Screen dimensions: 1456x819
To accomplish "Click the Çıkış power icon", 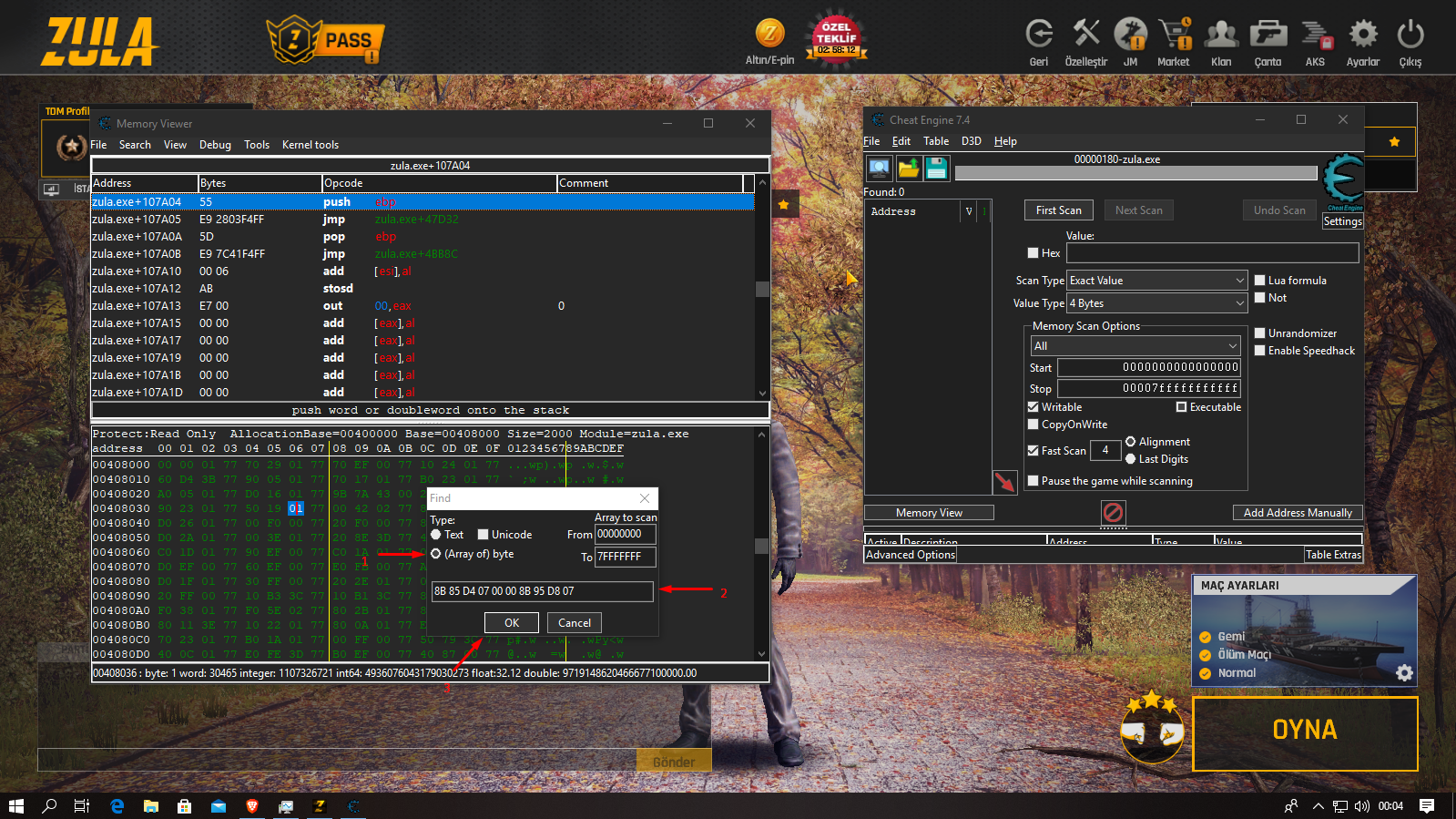I will [x=1410, y=35].
